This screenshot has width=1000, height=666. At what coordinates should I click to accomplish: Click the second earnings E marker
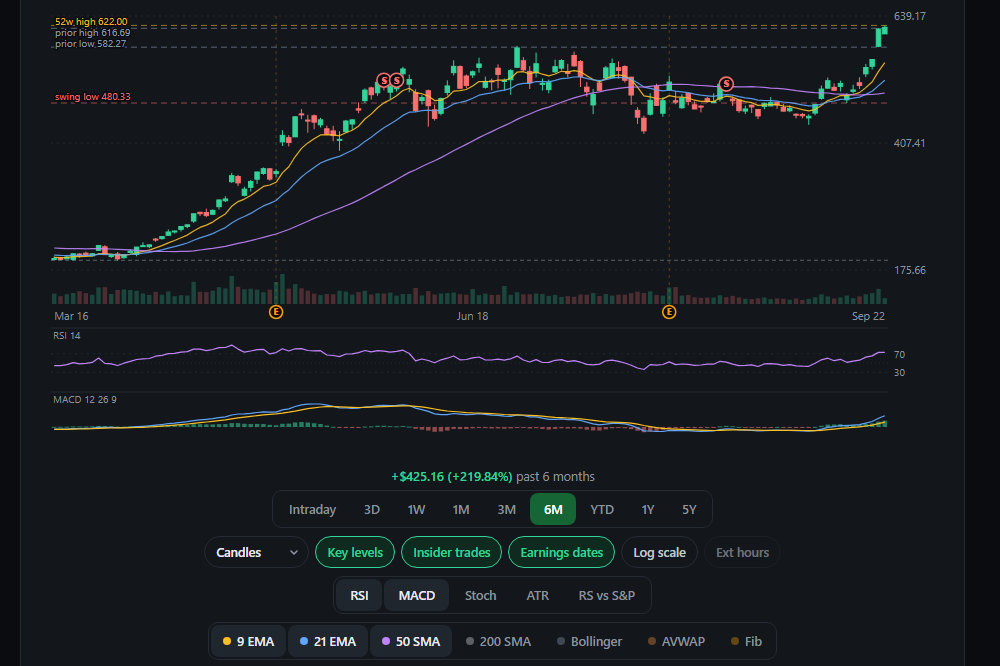[x=669, y=312]
